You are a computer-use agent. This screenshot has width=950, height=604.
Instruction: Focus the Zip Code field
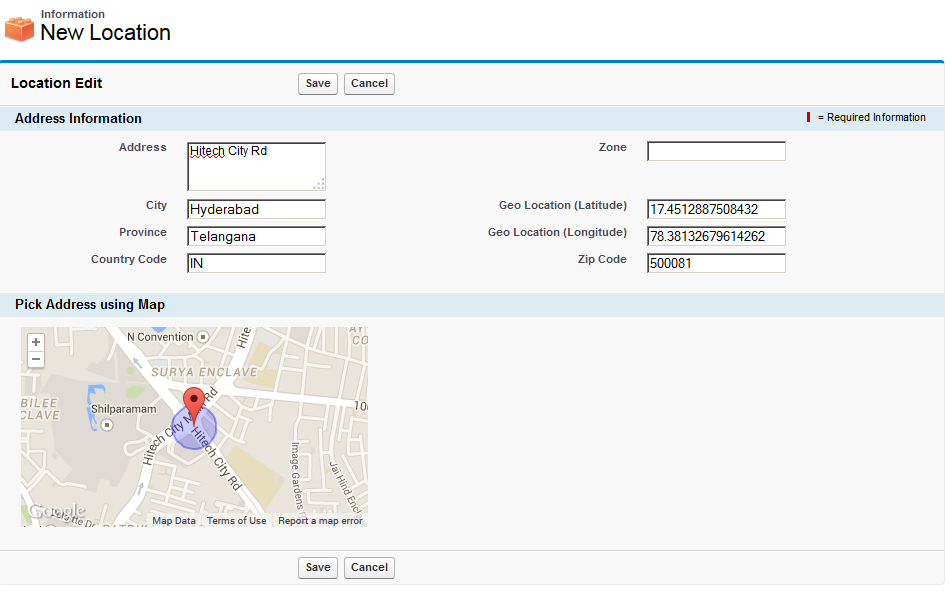(716, 263)
